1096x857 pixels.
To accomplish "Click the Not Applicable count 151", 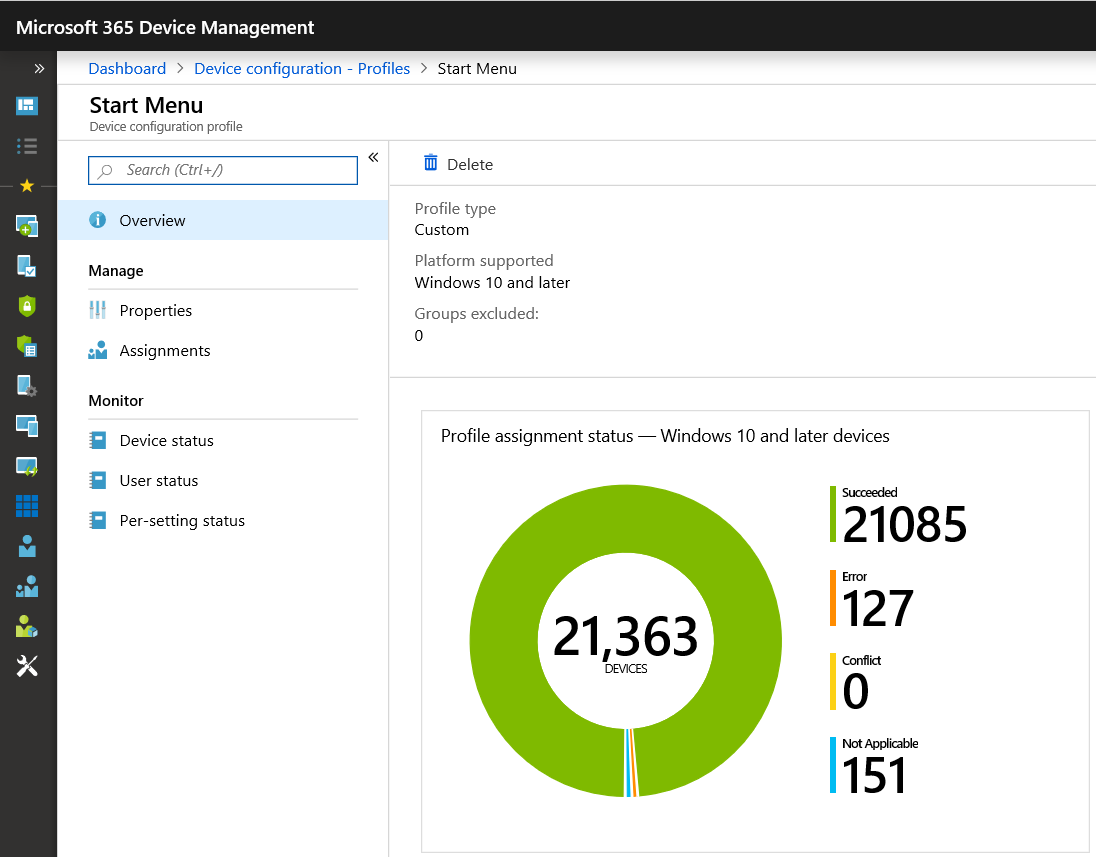I will [x=874, y=776].
